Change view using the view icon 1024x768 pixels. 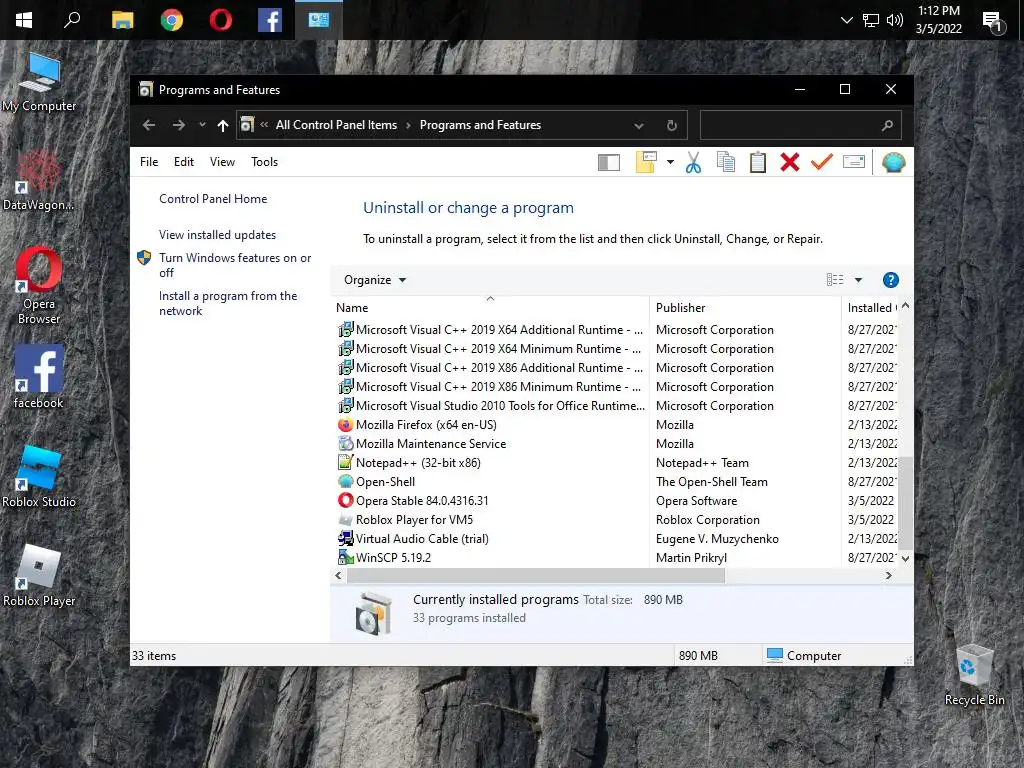click(835, 280)
